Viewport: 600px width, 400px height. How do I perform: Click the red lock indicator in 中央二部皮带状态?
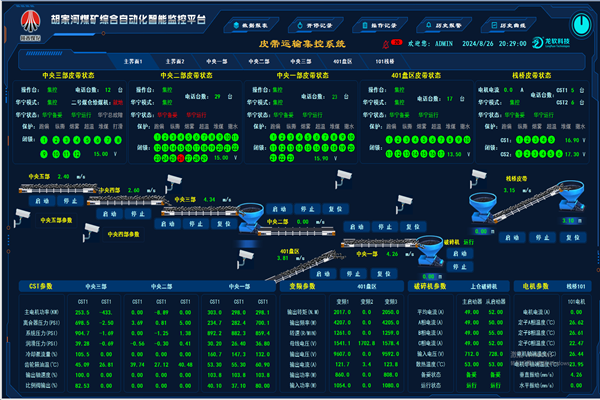pyautogui.click(x=182, y=158)
